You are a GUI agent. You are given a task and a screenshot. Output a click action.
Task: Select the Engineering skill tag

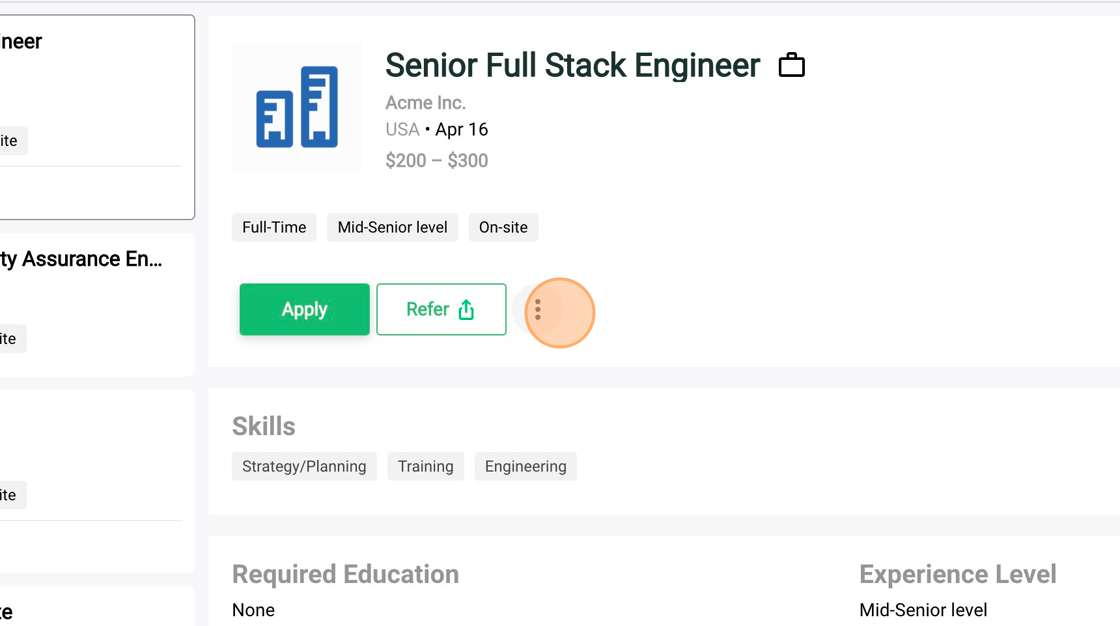coord(525,466)
